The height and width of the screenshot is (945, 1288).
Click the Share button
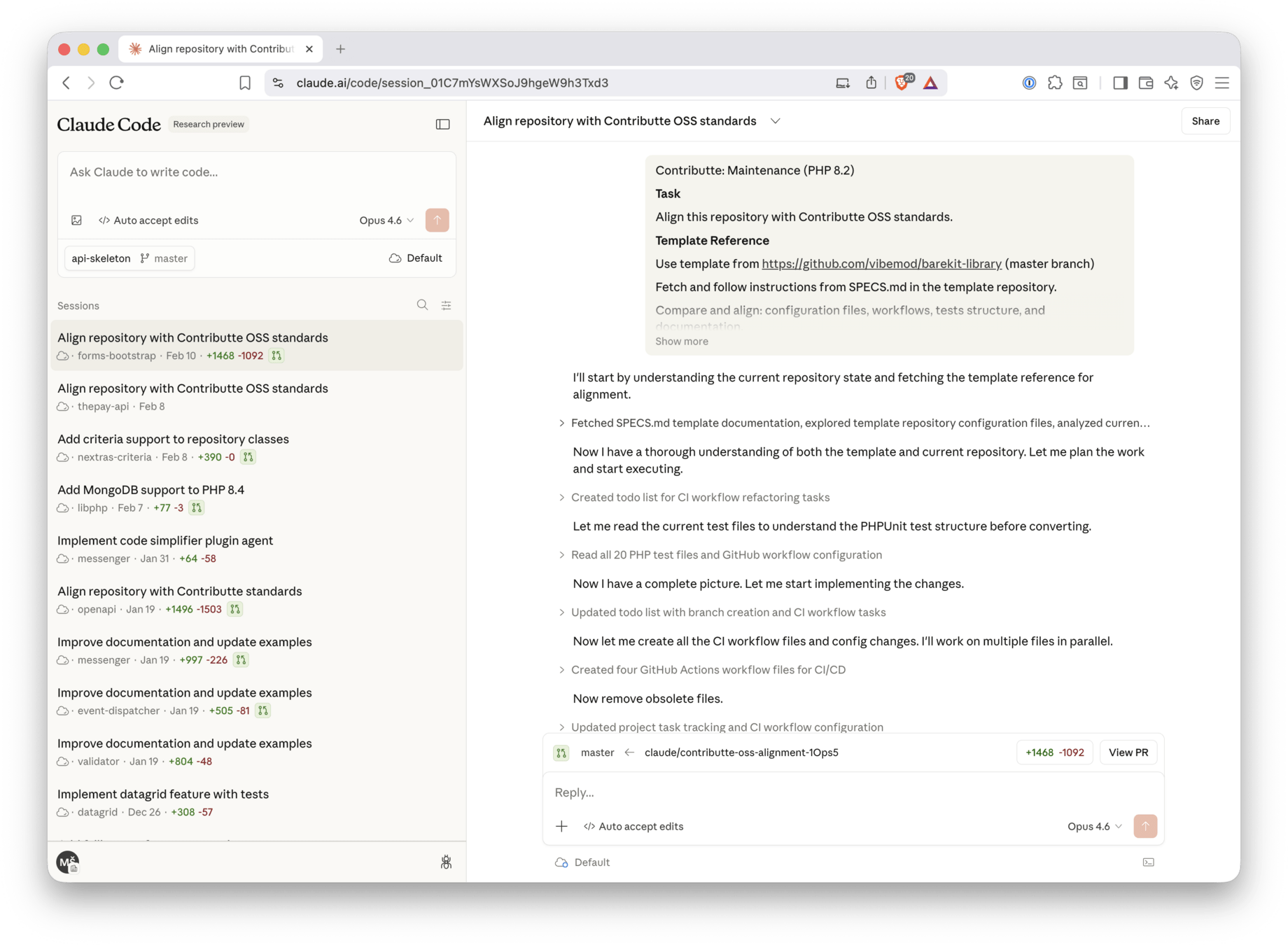[x=1205, y=121]
